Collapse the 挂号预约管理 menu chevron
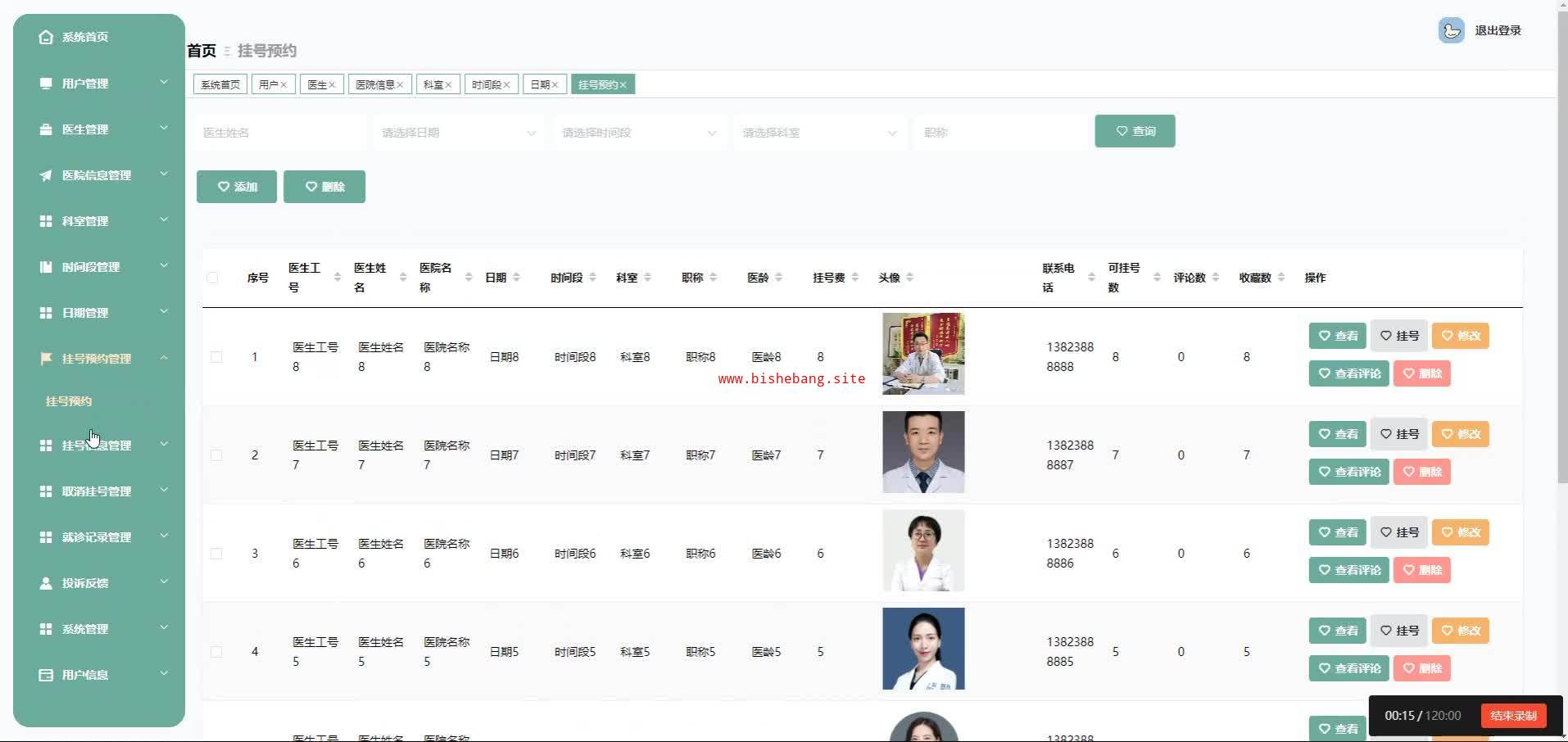Viewport: 1568px width, 742px height. pos(164,358)
